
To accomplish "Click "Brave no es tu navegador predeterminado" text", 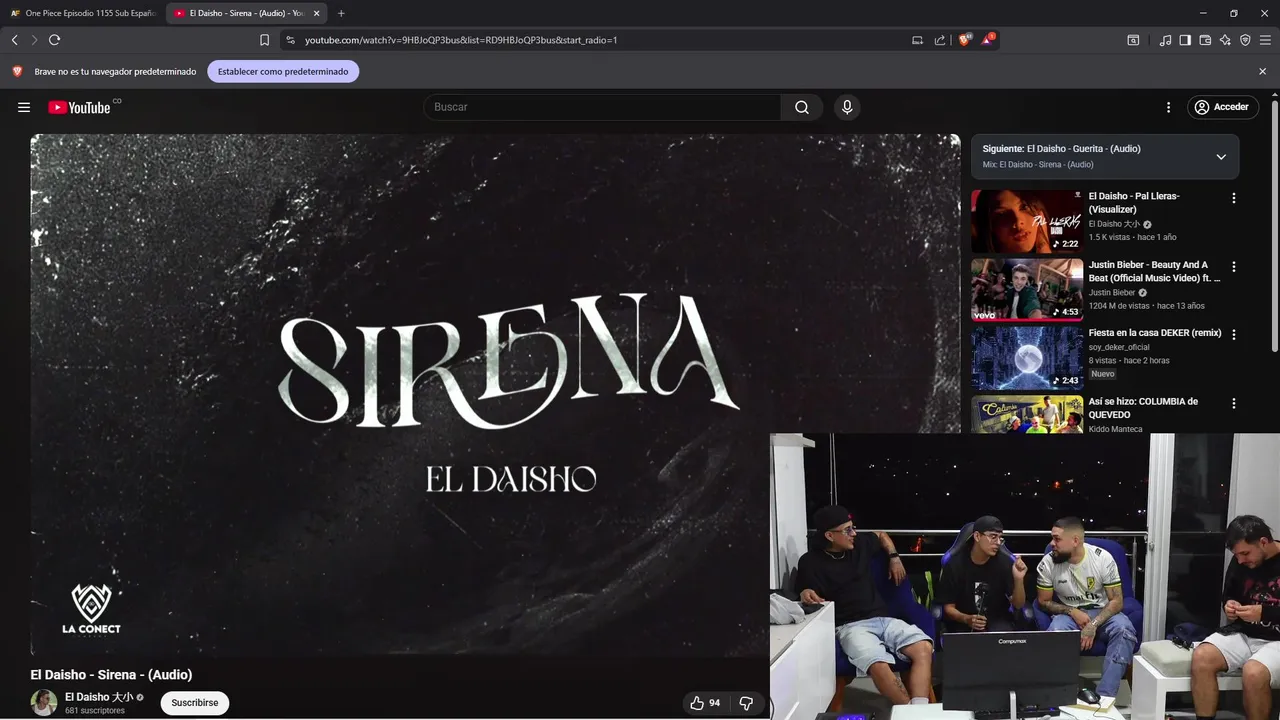I will point(115,72).
